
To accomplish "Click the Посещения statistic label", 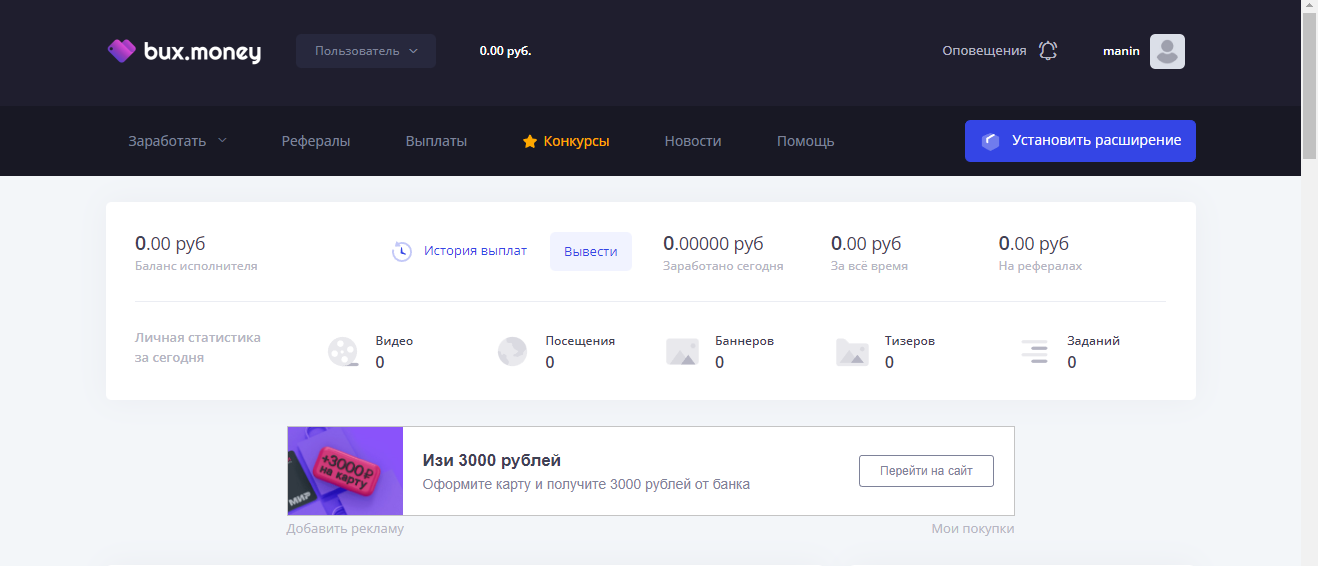I will 580,341.
